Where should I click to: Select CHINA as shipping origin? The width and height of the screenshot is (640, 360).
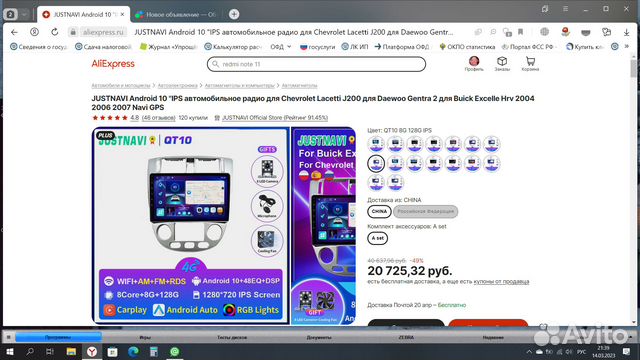(379, 211)
